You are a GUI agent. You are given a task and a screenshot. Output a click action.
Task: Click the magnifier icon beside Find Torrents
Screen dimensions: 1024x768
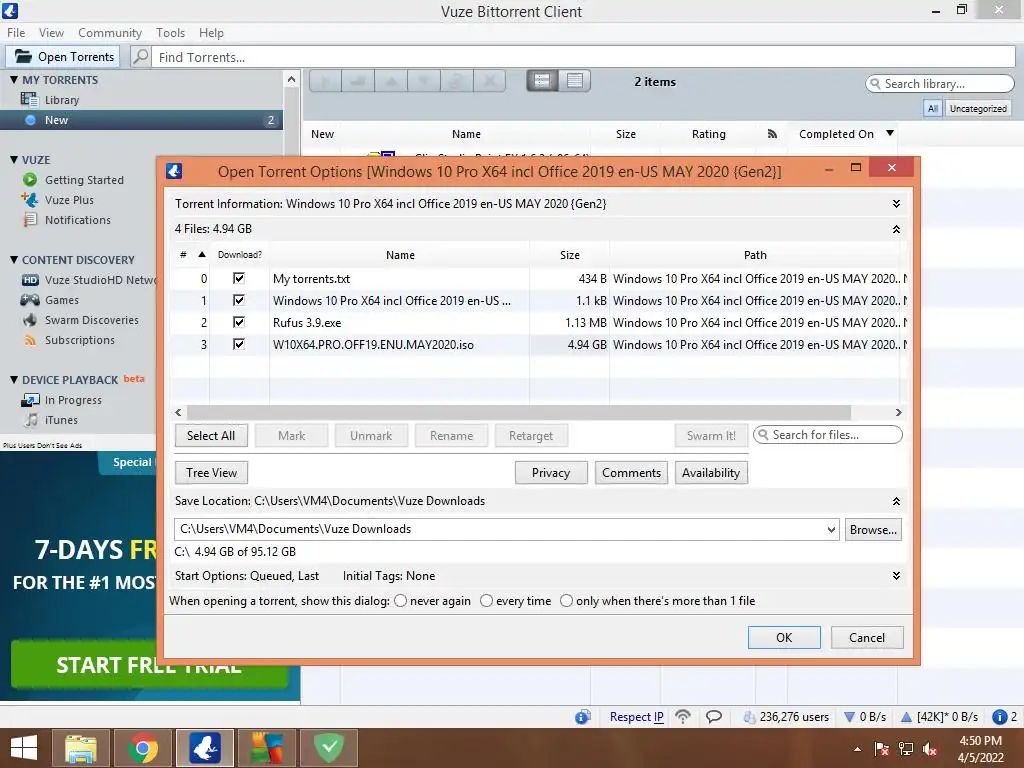pyautogui.click(x=140, y=57)
